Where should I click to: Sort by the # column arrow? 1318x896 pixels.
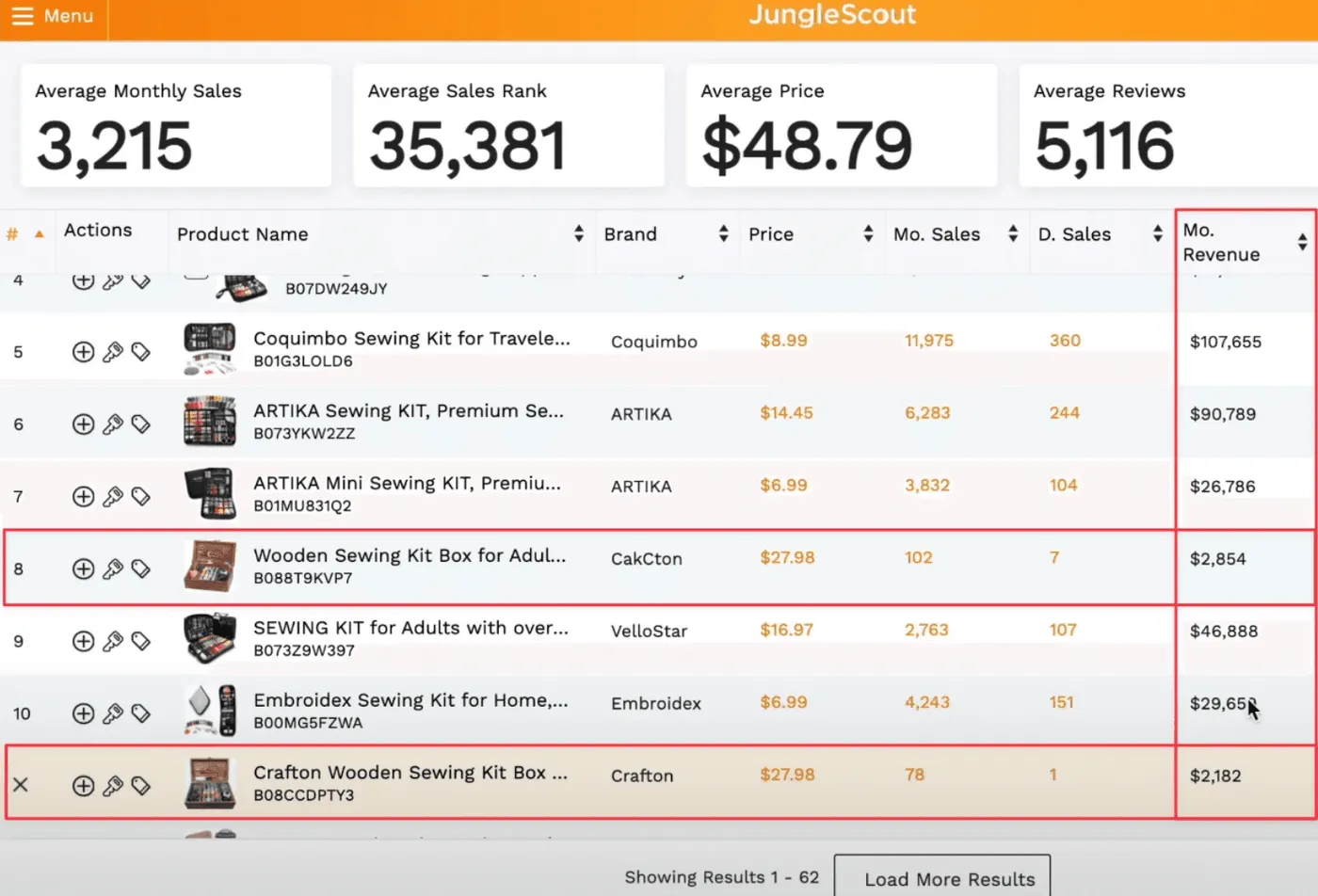[40, 234]
